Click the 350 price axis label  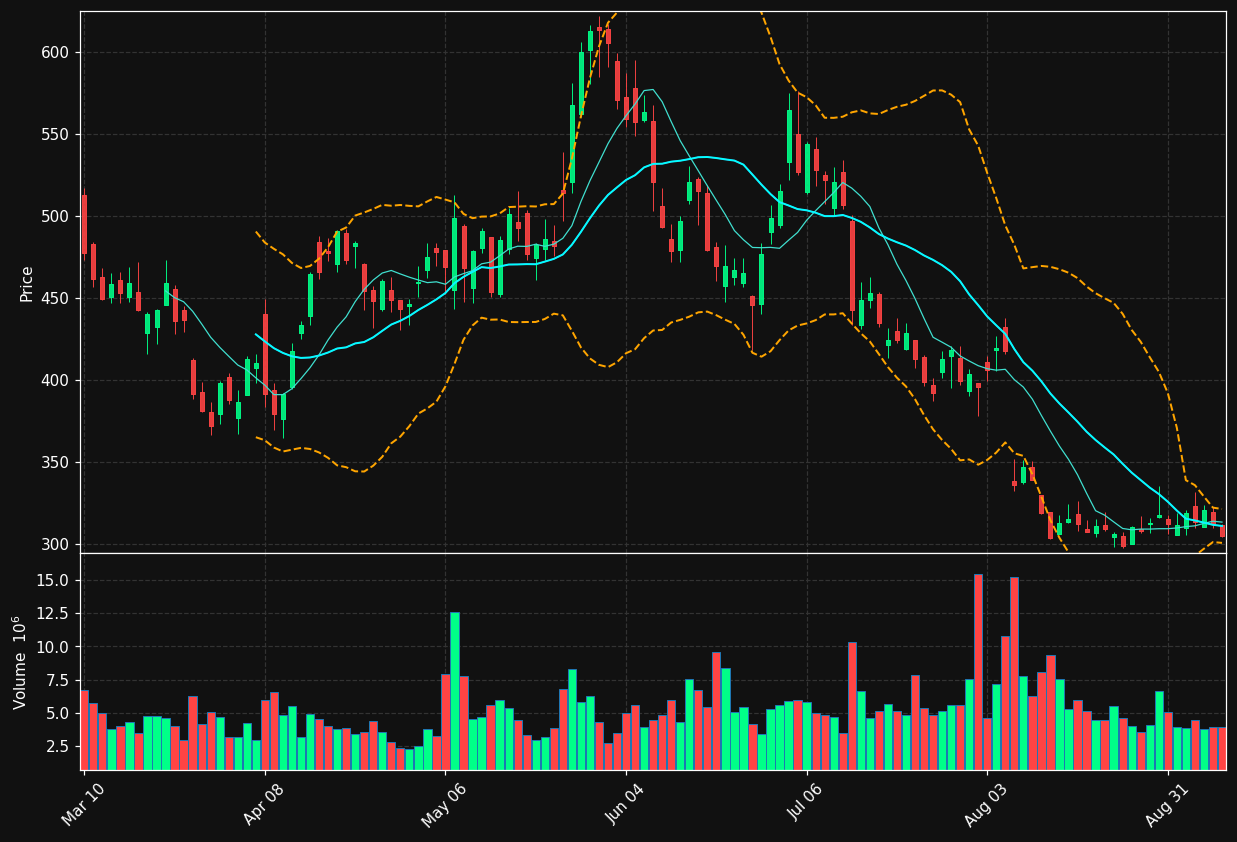[56, 462]
